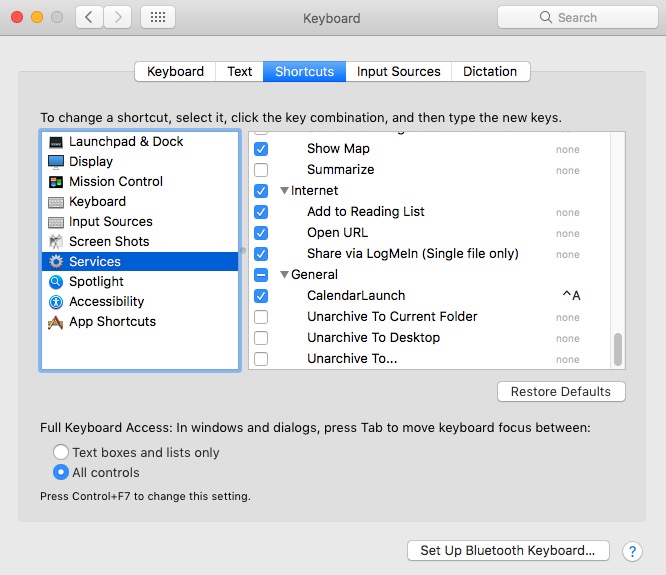Click the Show All grid icon
This screenshot has height=575, width=666.
tap(158, 17)
